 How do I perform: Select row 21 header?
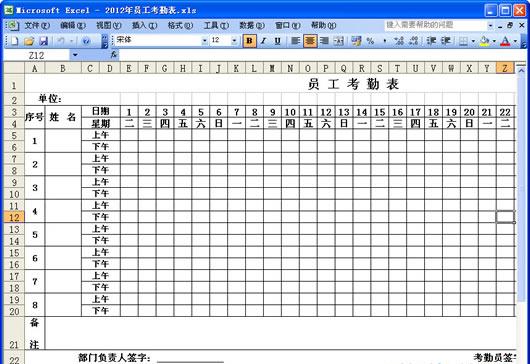[14, 333]
